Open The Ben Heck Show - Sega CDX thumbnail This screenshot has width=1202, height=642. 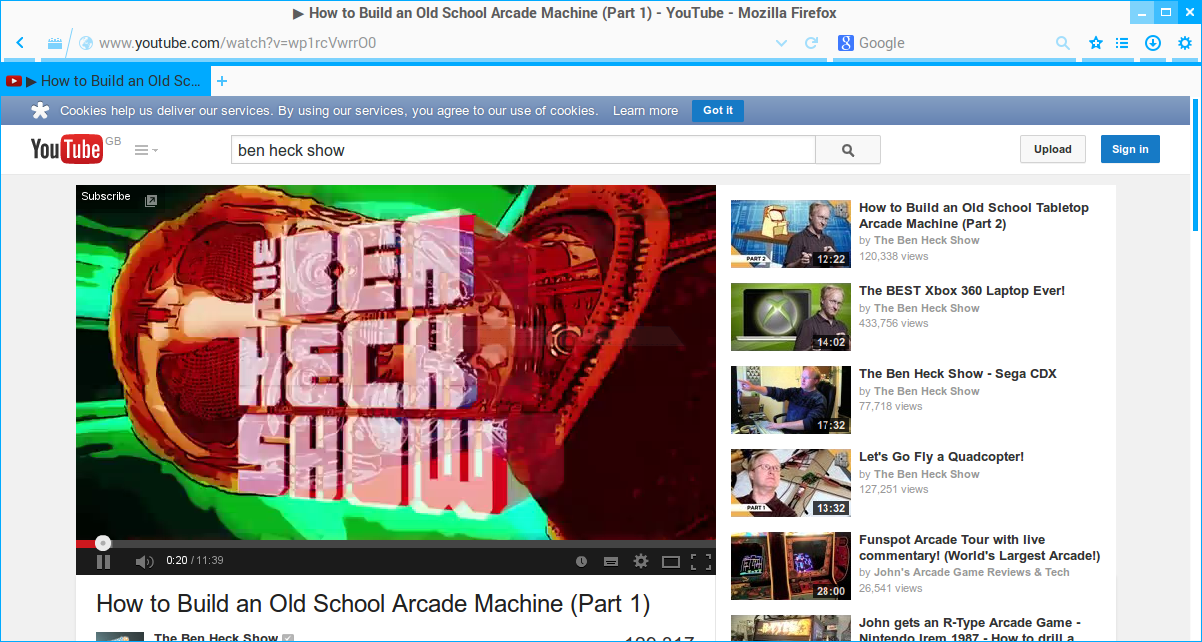(x=791, y=400)
